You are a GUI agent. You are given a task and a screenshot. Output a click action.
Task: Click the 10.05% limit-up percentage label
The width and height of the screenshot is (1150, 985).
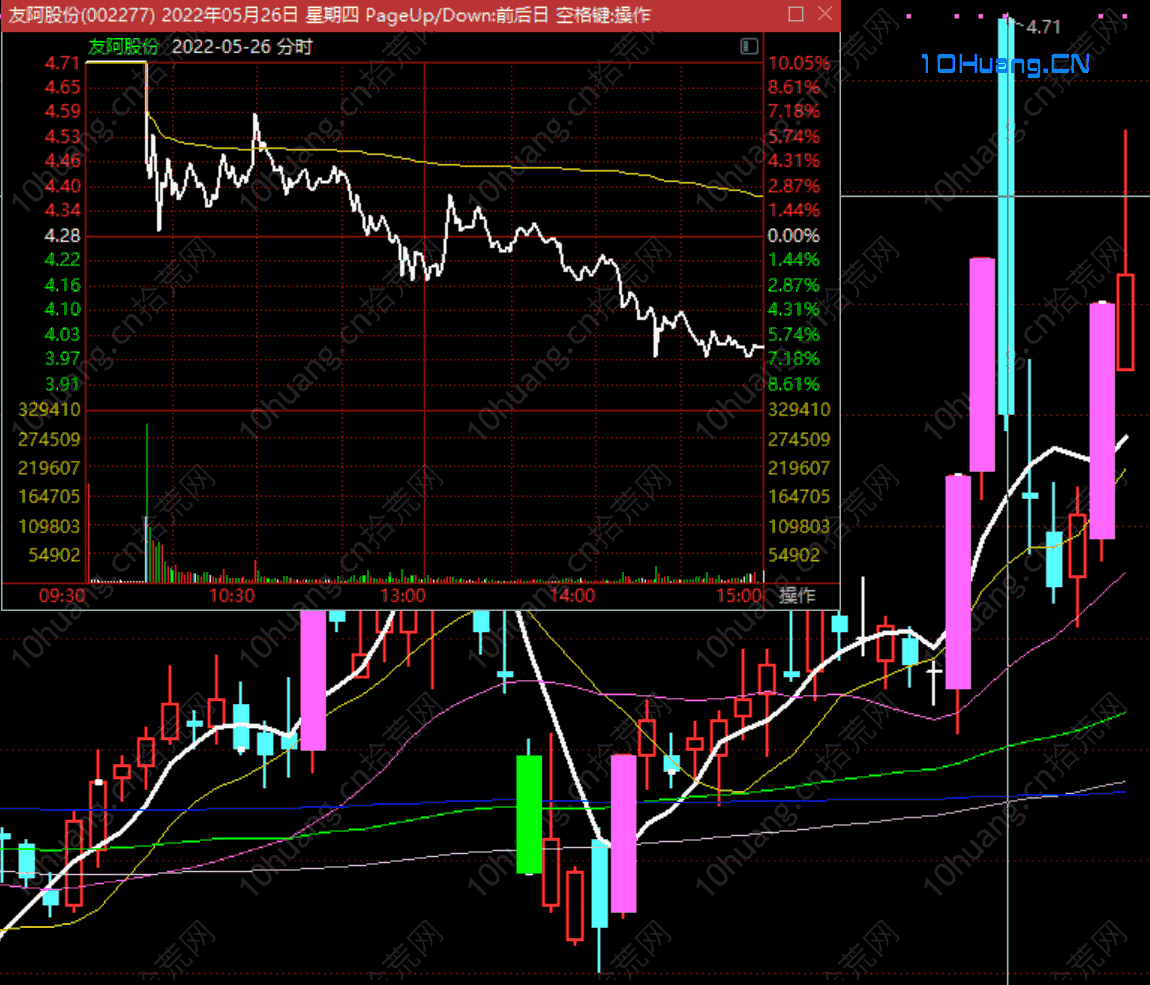point(799,63)
